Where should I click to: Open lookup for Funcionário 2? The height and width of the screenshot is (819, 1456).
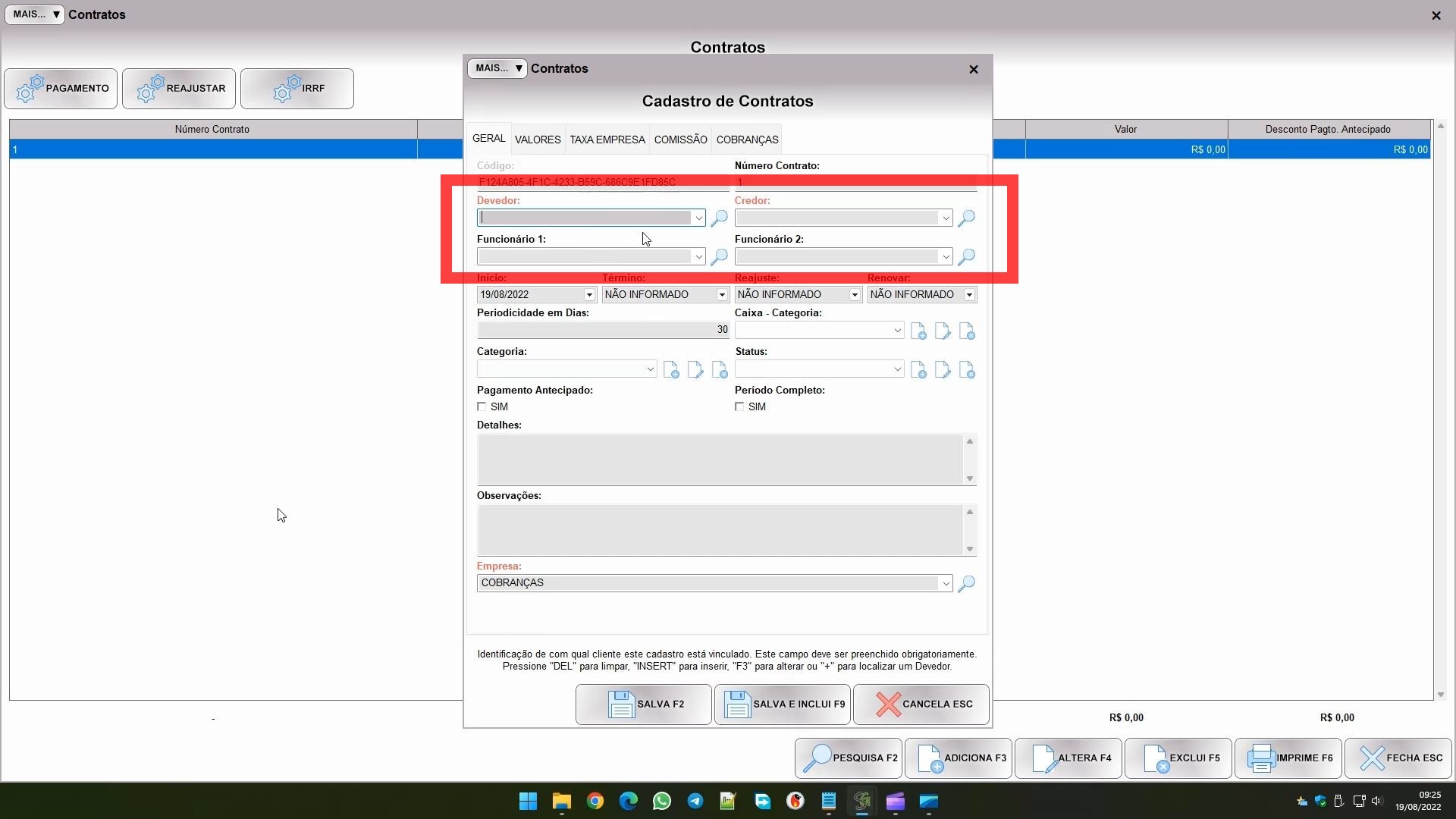(x=966, y=257)
